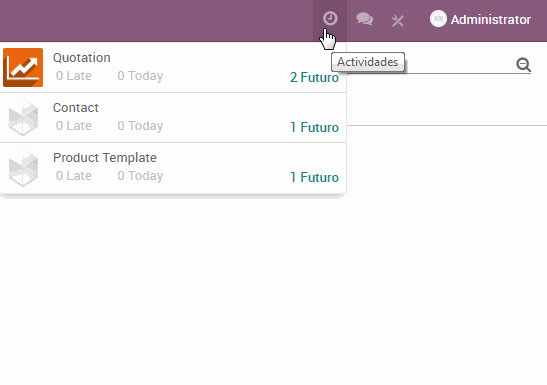Select 0 Today under Product Template
The width and height of the screenshot is (547, 385).
click(x=140, y=176)
